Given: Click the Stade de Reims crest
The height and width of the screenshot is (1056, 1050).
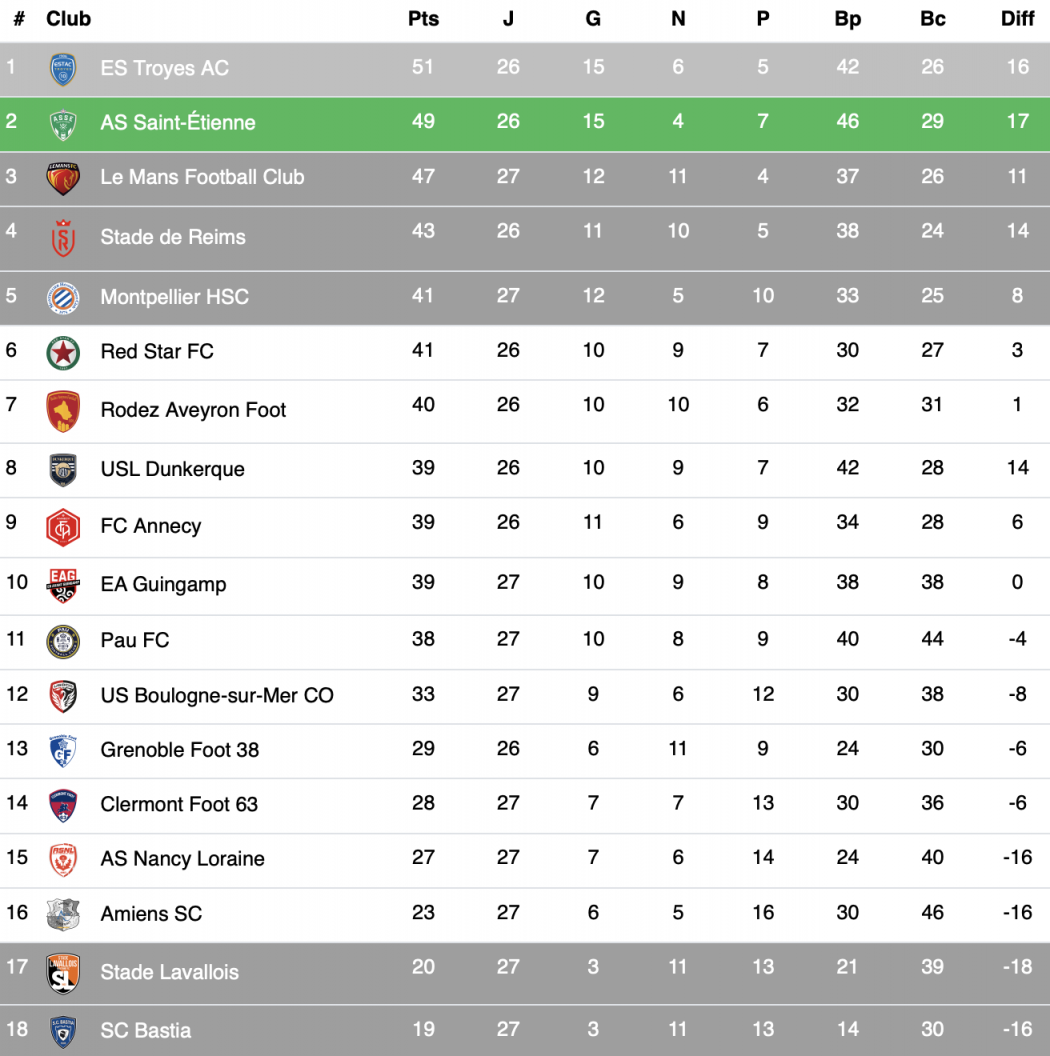Looking at the screenshot, I should click(x=63, y=238).
